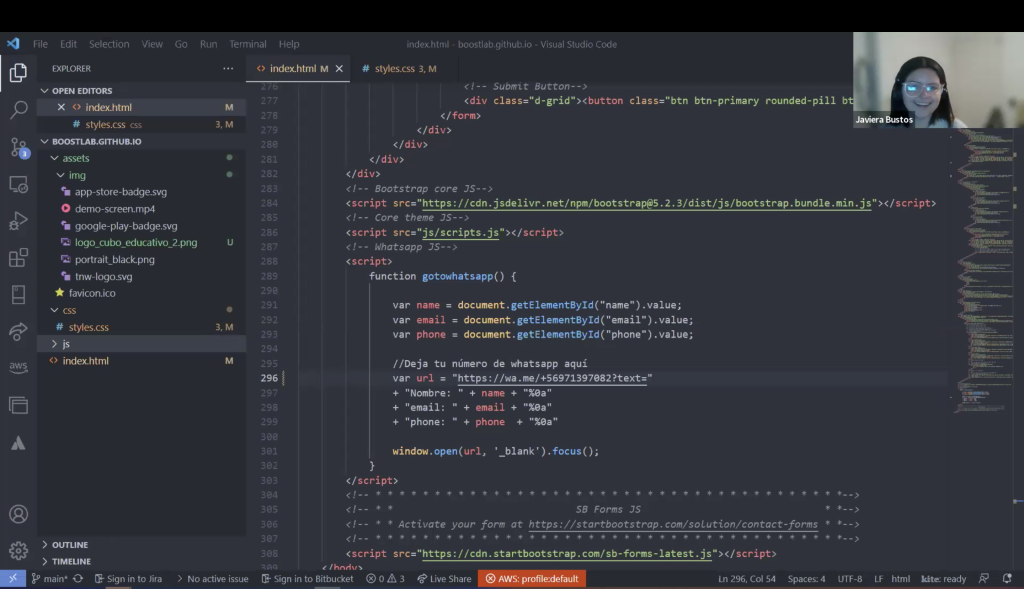The height and width of the screenshot is (589, 1024).
Task: Open the Atlassian icon in the activity bar
Action: [18, 443]
